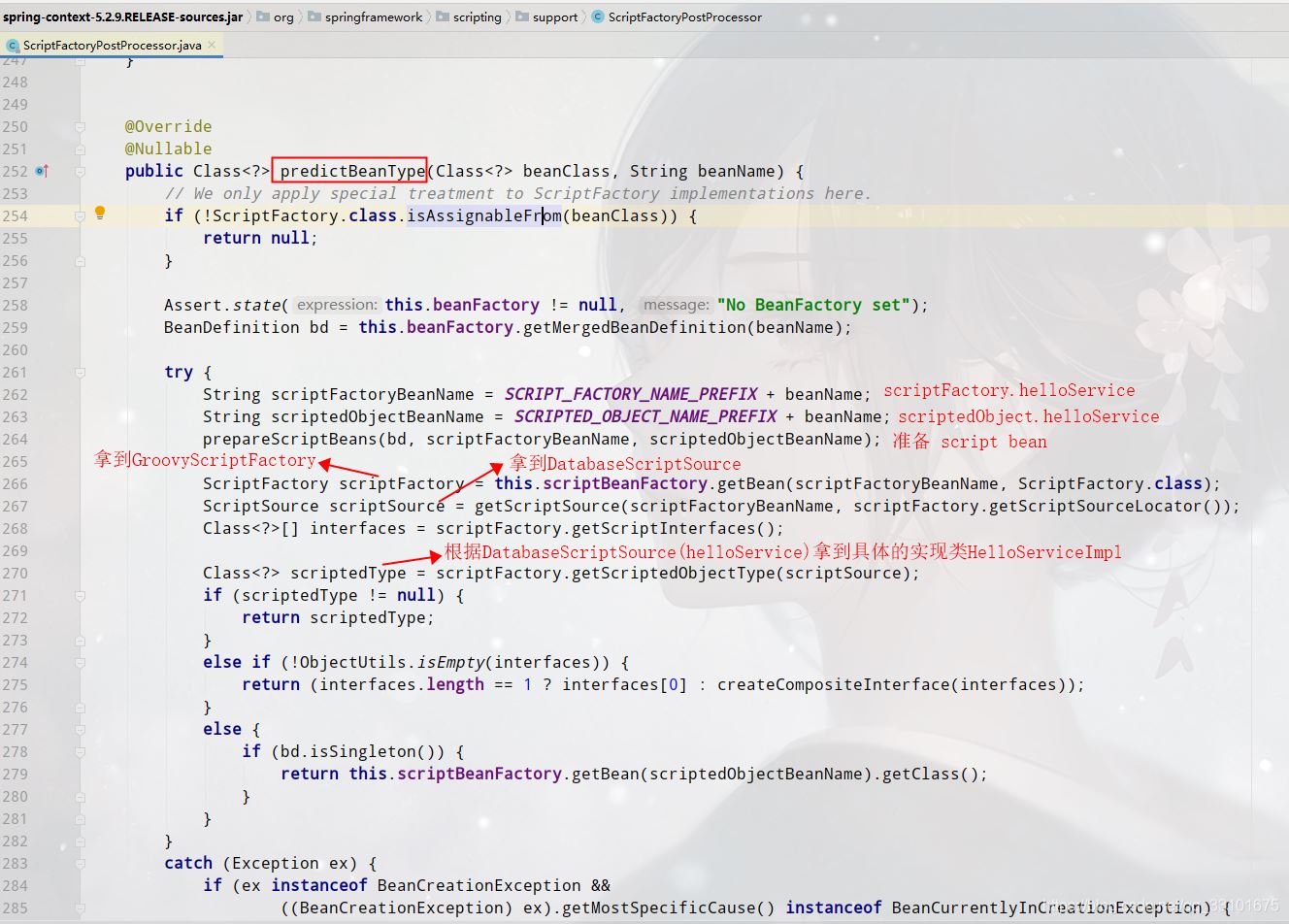Click the predictBeanType method name
1289x924 pixels.
352,172
